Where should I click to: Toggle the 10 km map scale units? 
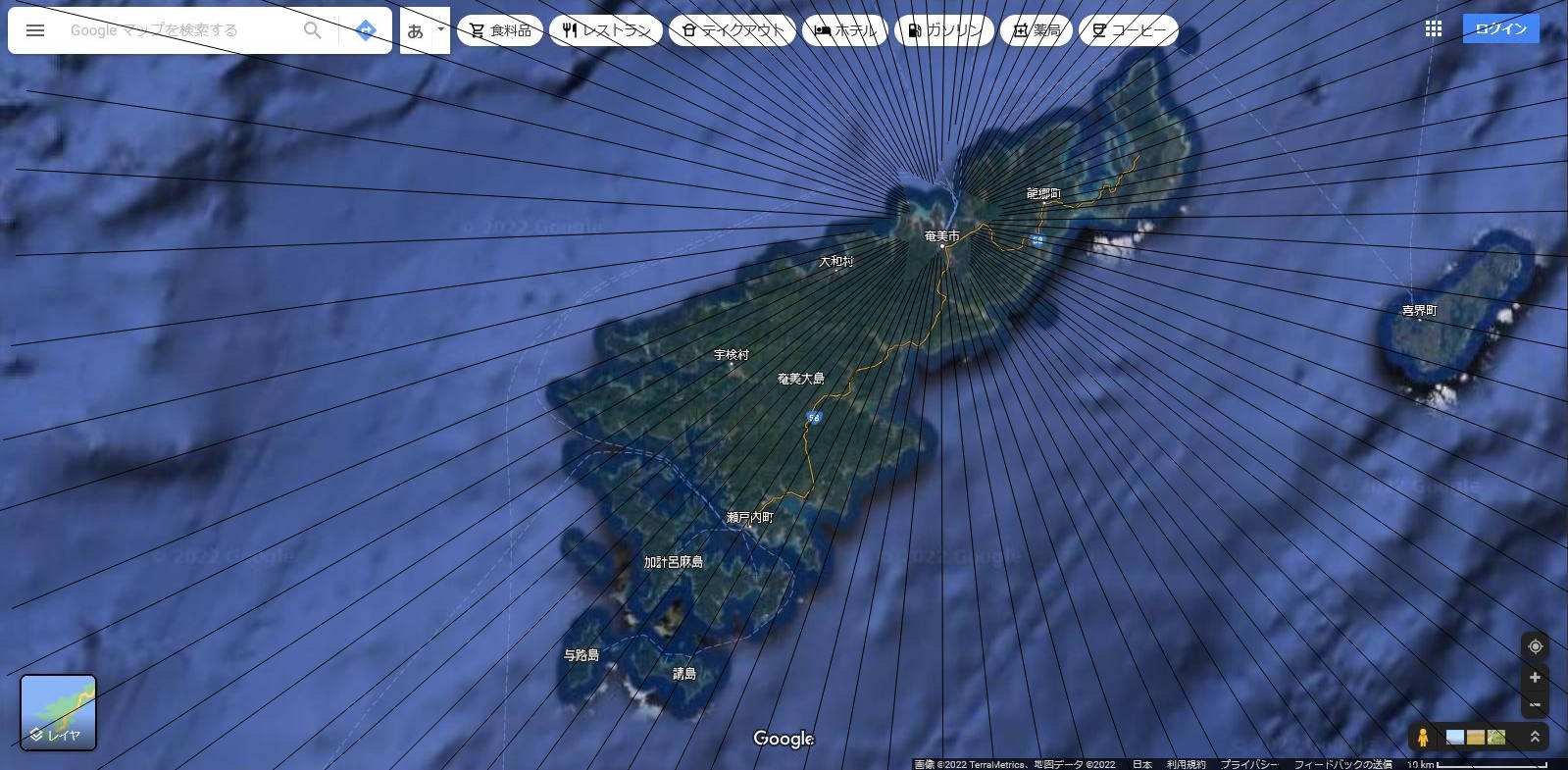(1477, 764)
